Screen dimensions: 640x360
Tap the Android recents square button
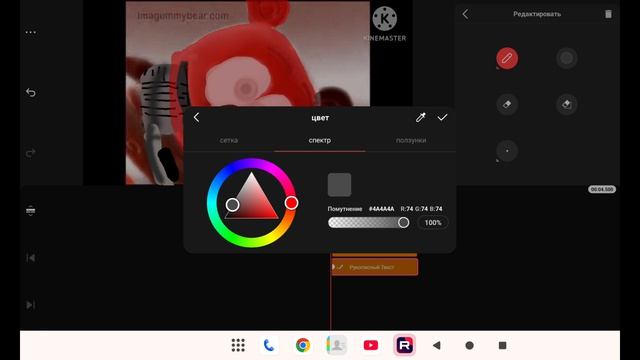coord(502,345)
